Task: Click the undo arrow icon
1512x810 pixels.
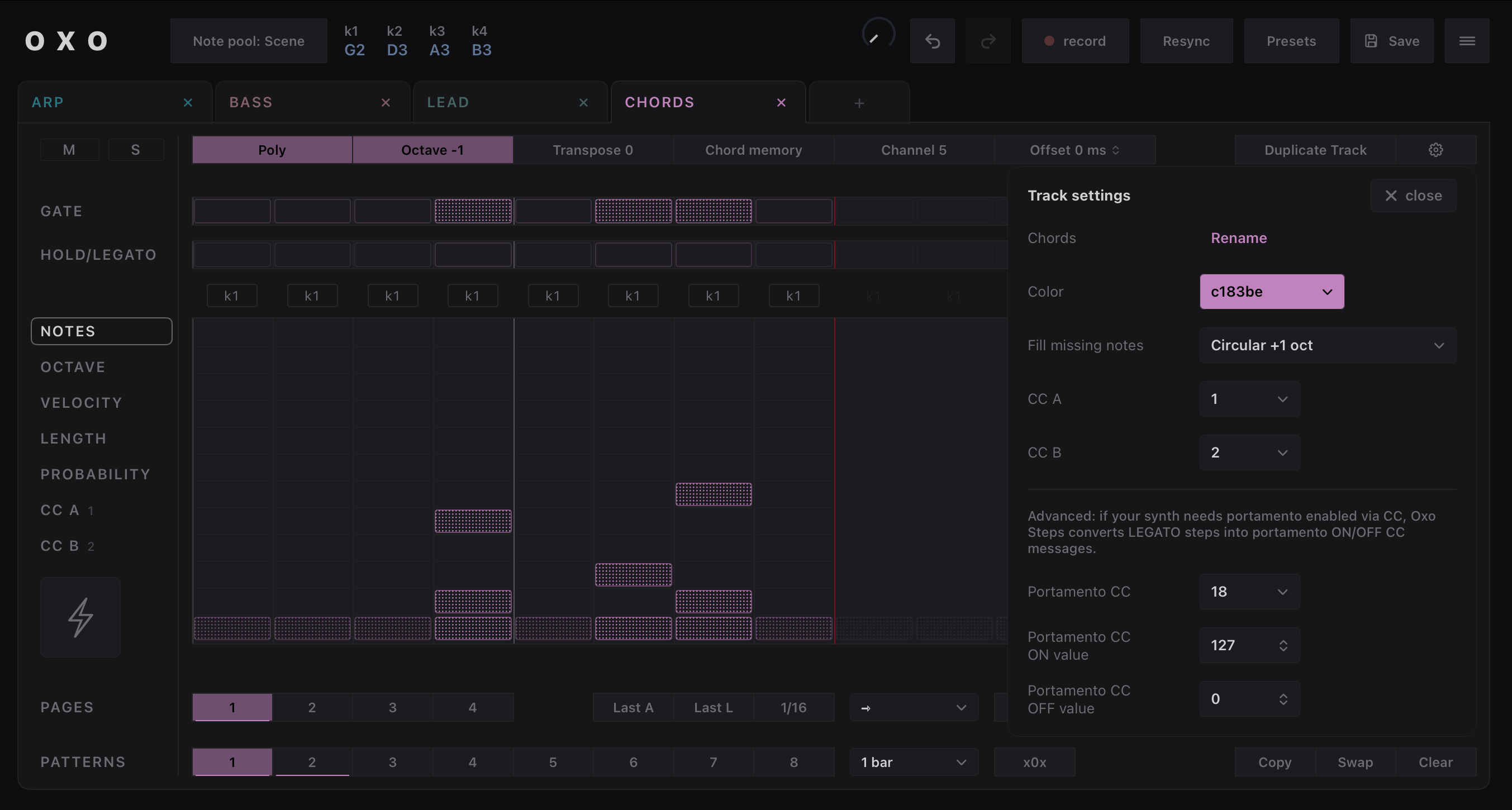Action: pos(932,41)
